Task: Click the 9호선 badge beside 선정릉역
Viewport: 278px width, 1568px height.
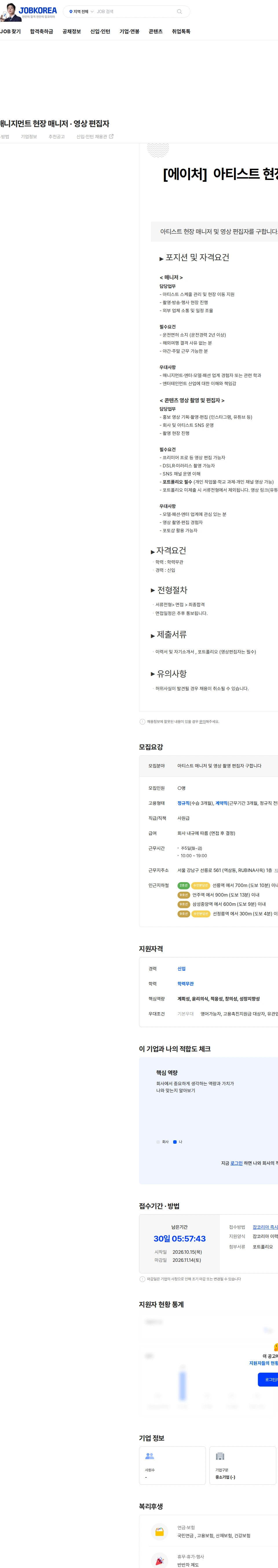Action: 184,914
